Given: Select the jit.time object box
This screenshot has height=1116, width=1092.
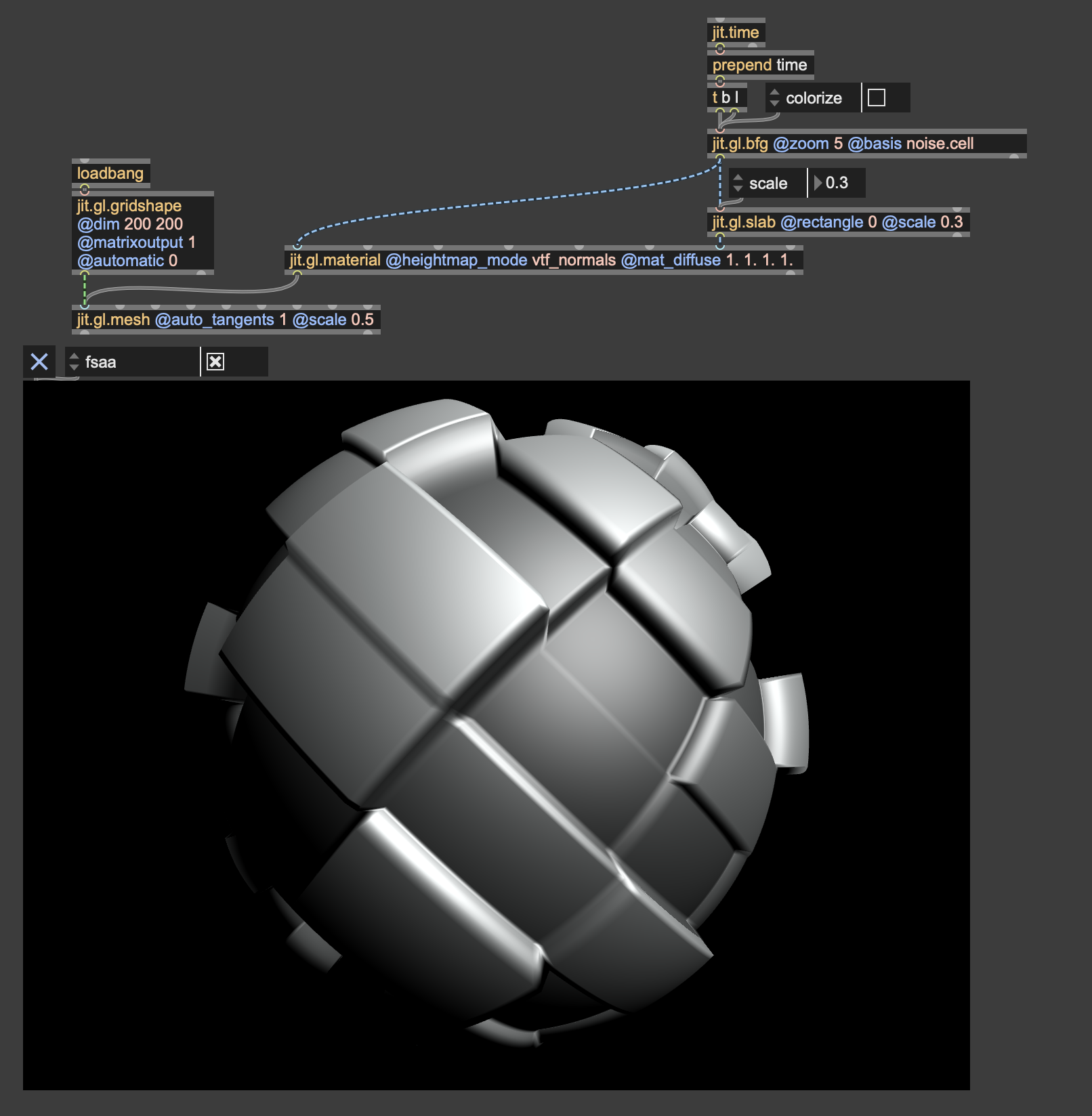Looking at the screenshot, I should pyautogui.click(x=736, y=33).
